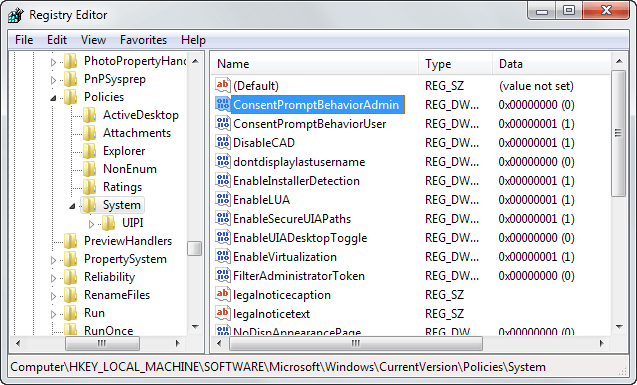637x385 pixels.
Task: Click the ConsentPromptBehaviorUser DWORD icon
Action: (223, 123)
